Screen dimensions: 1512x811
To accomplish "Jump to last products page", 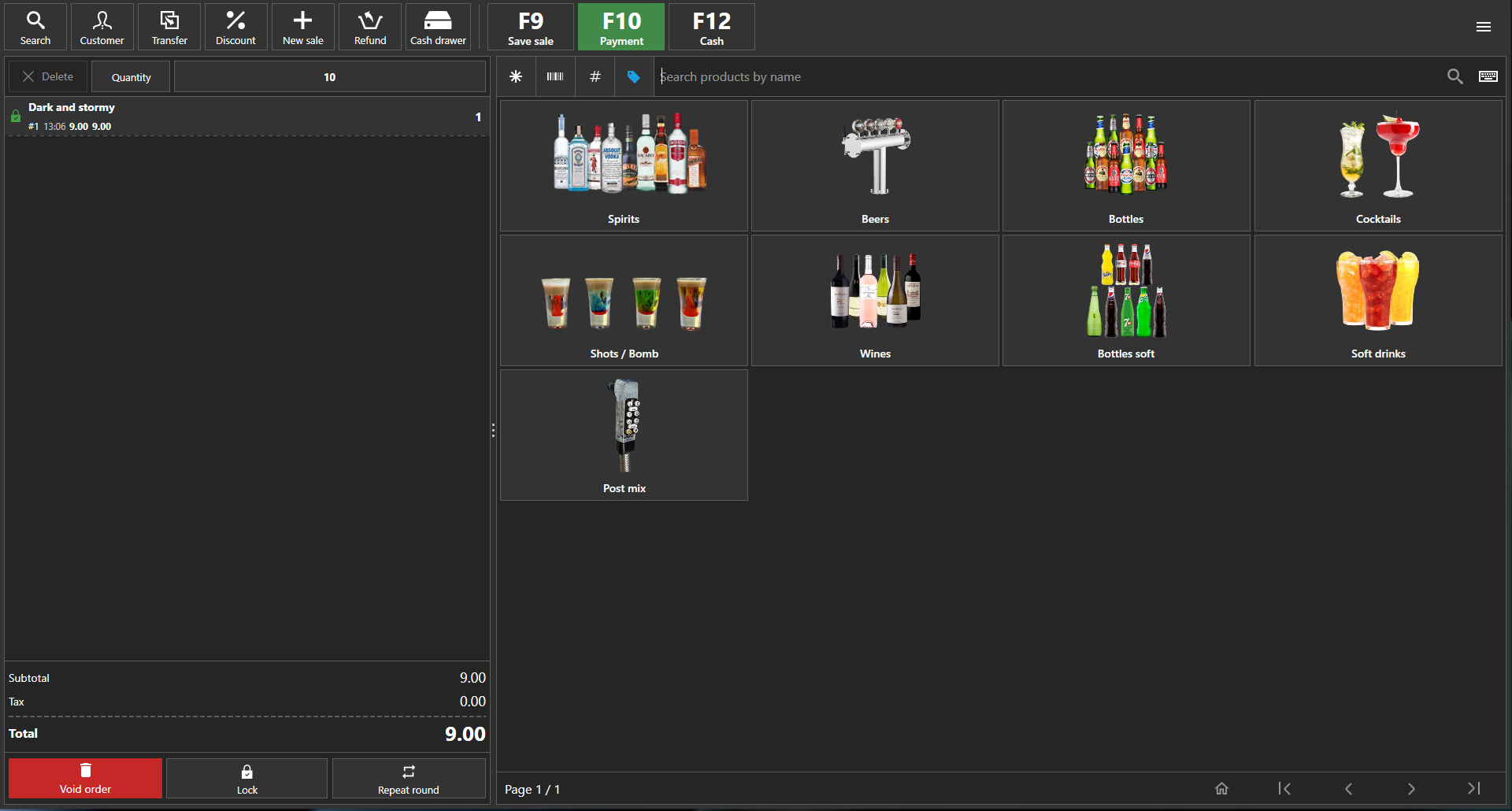I will (x=1473, y=788).
